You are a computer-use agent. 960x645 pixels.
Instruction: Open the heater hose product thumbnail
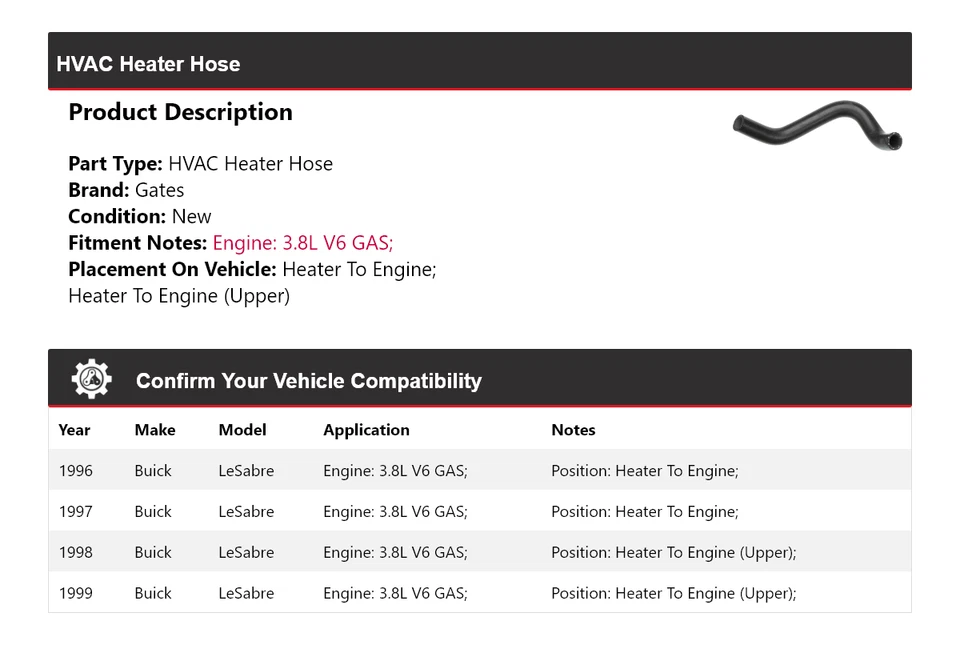[x=817, y=126]
